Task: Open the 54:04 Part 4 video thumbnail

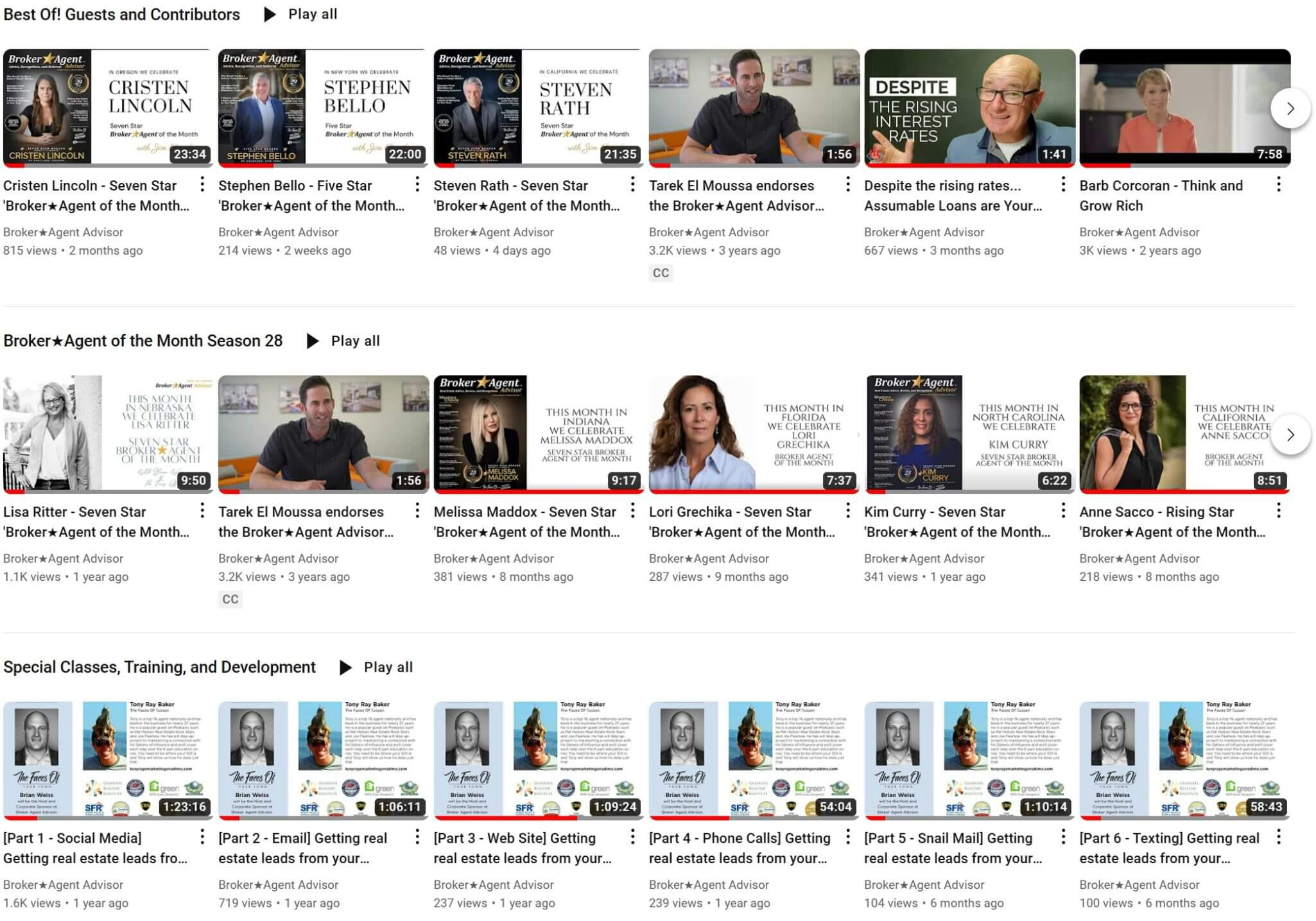Action: point(754,761)
